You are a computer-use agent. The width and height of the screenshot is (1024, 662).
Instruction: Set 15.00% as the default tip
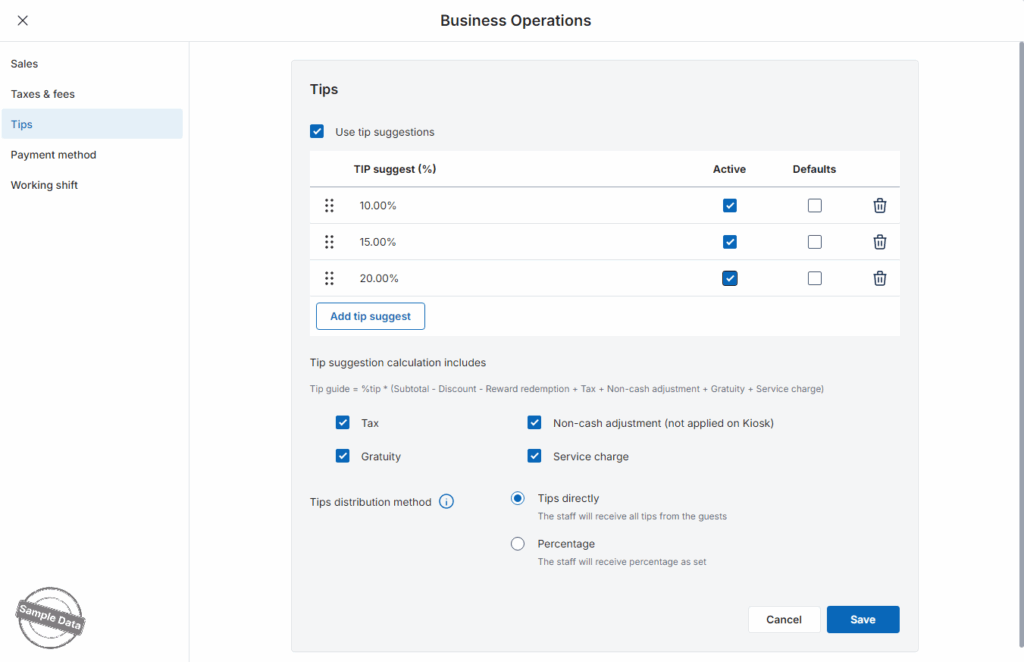point(814,242)
